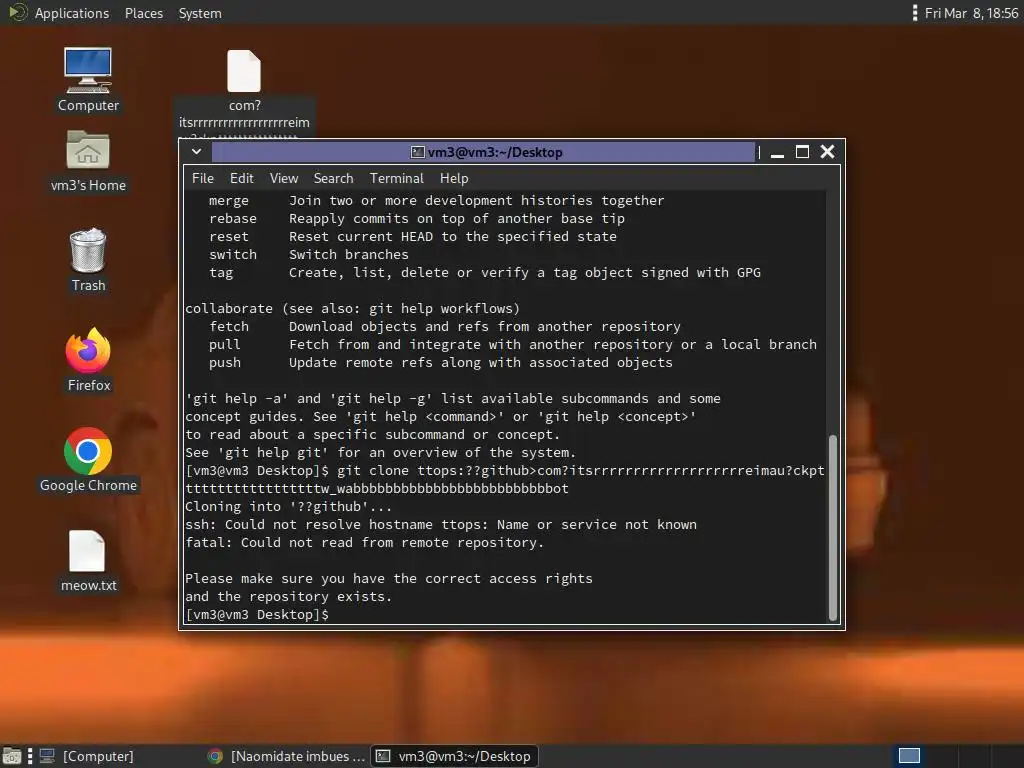This screenshot has height=768, width=1024.
Task: Click 'See 'git help git'' overview line
Action: [380, 453]
